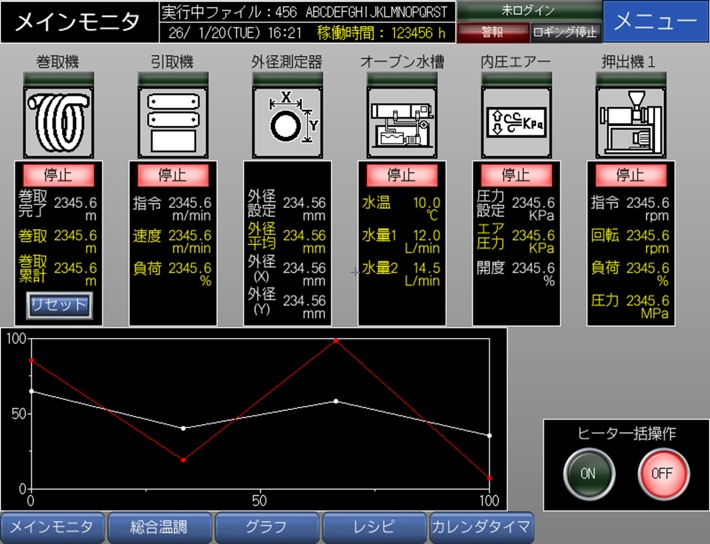Open the メニュー button
Screen dimensions: 710x544
(656, 21)
